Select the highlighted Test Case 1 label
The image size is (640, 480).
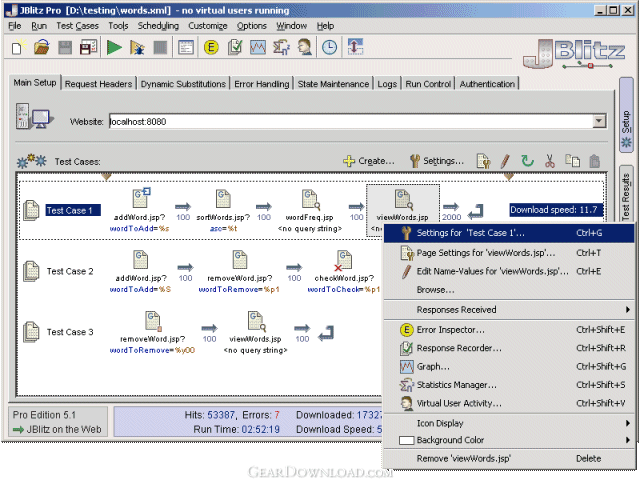73,210
